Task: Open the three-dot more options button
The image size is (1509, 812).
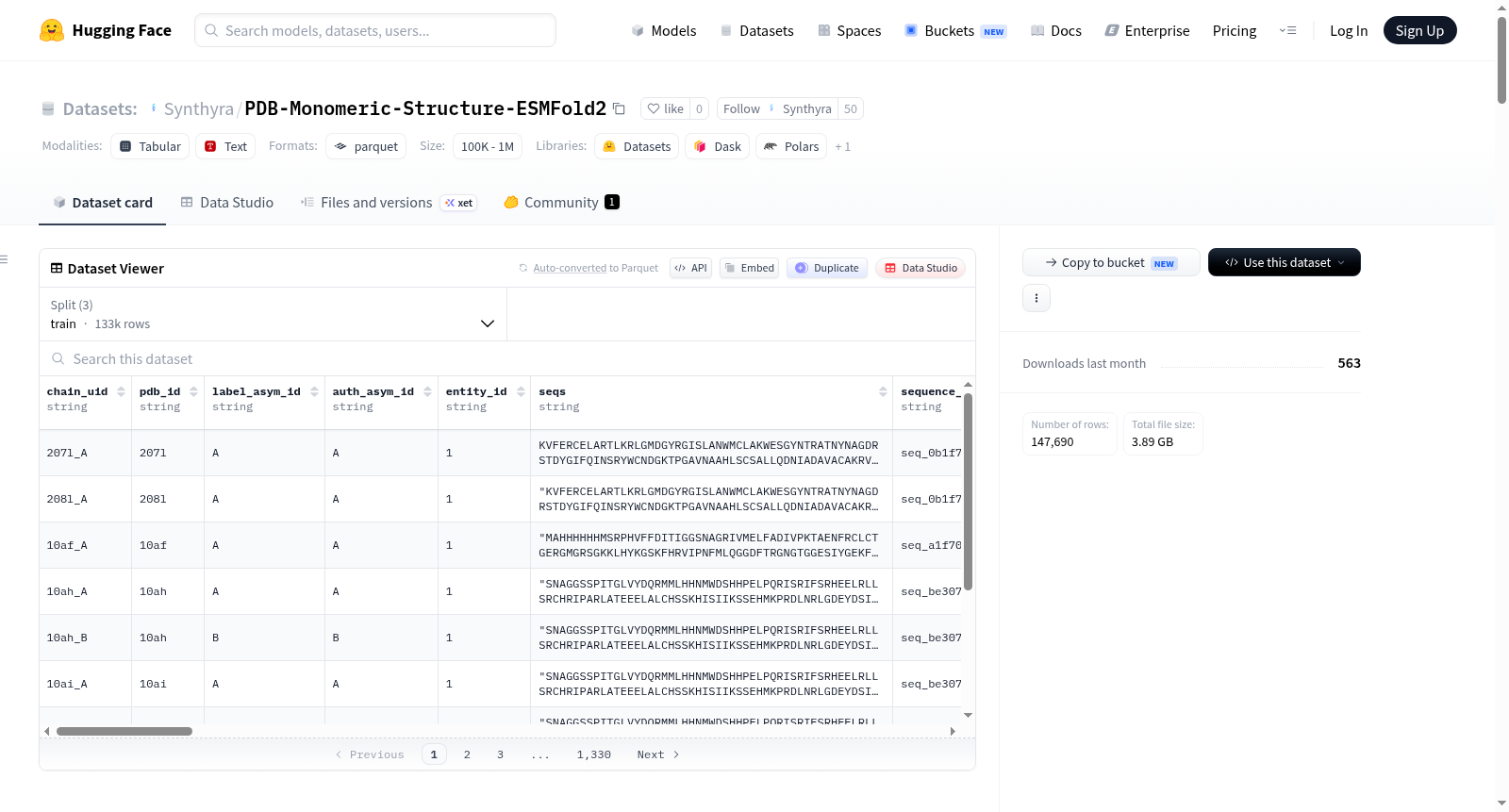Action: [x=1036, y=298]
